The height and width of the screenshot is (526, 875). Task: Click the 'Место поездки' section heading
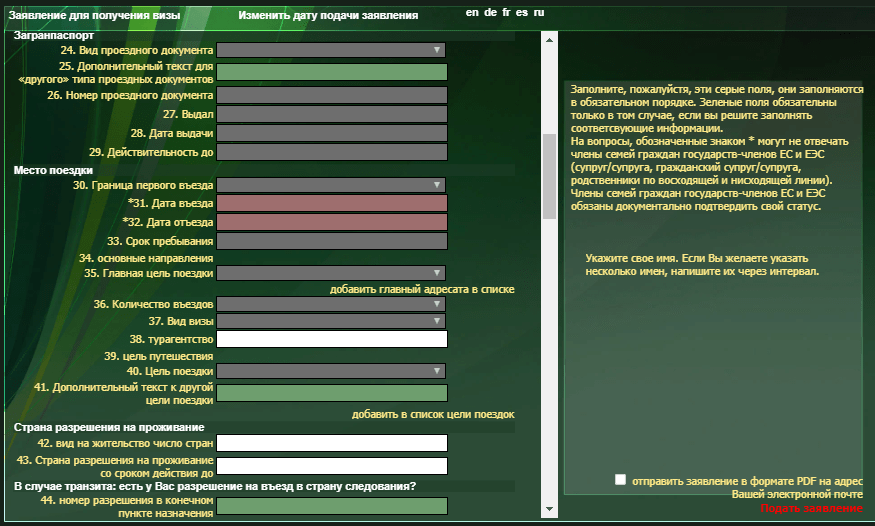(53, 170)
